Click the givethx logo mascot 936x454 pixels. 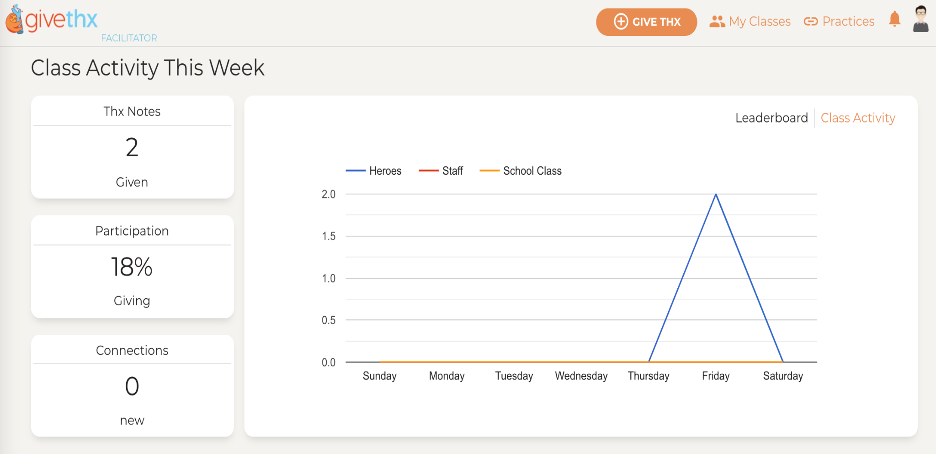[15, 18]
